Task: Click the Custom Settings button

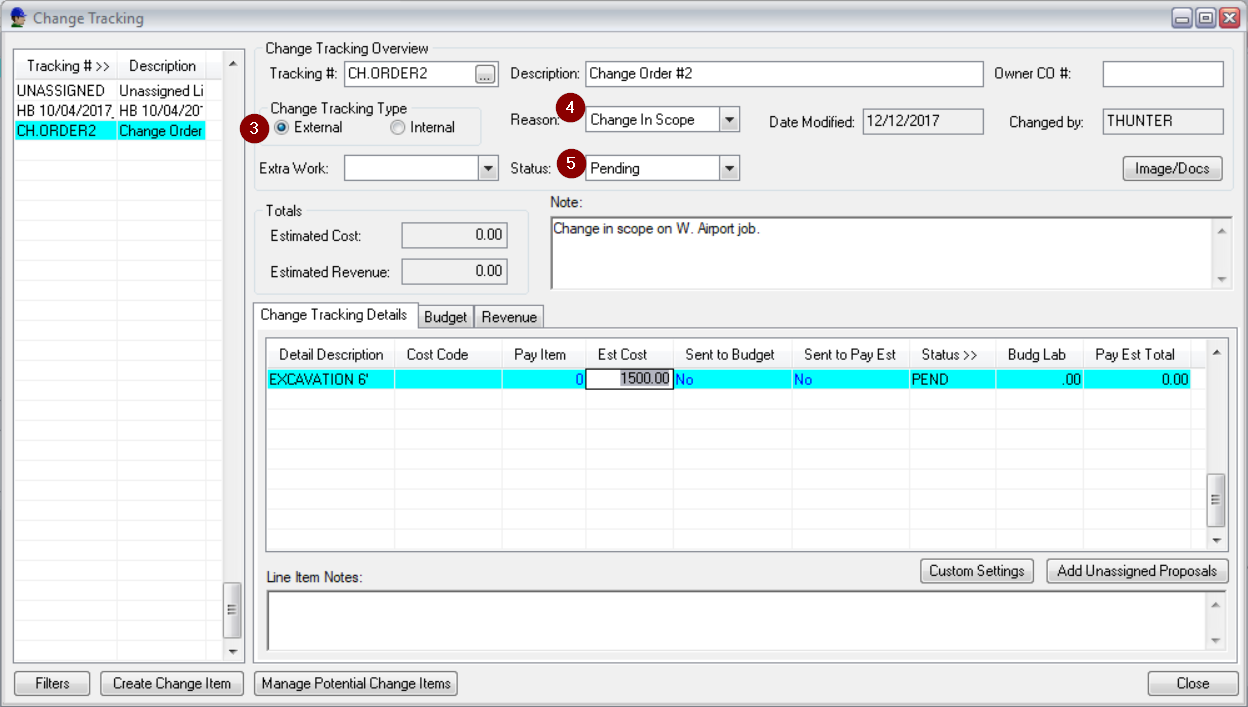Action: [x=976, y=571]
